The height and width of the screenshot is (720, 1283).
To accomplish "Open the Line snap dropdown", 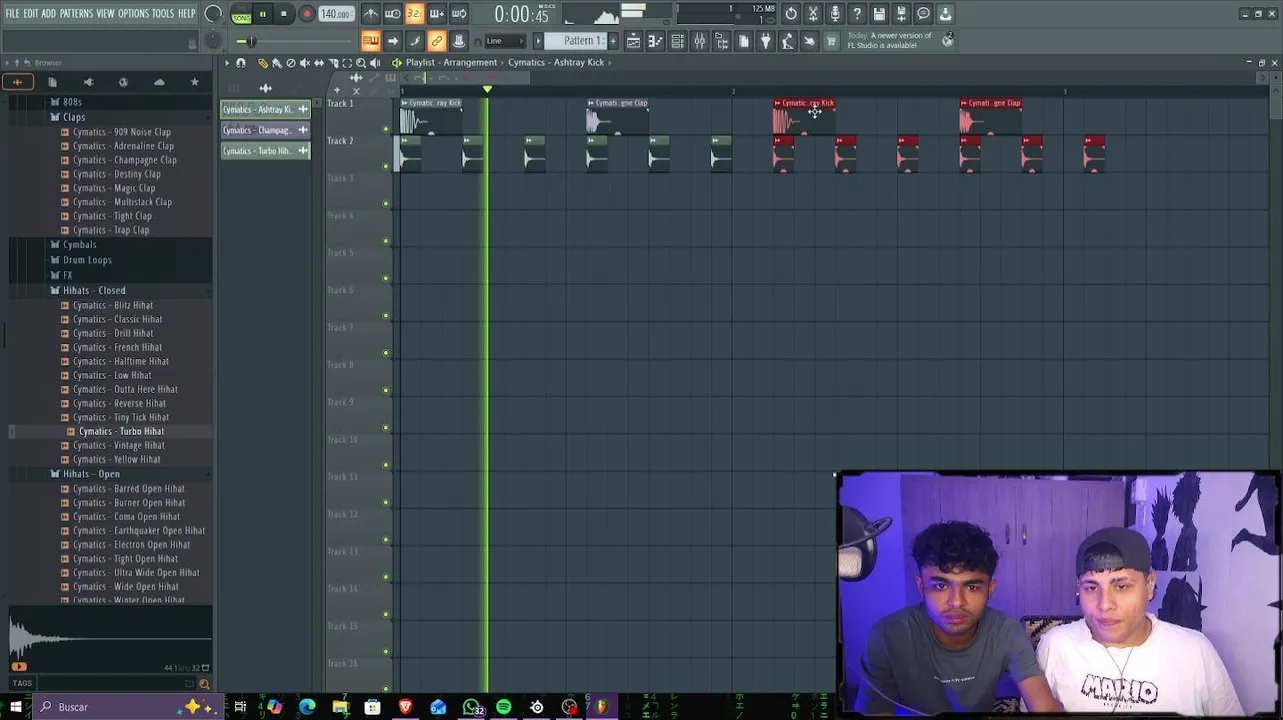I will (505, 41).
